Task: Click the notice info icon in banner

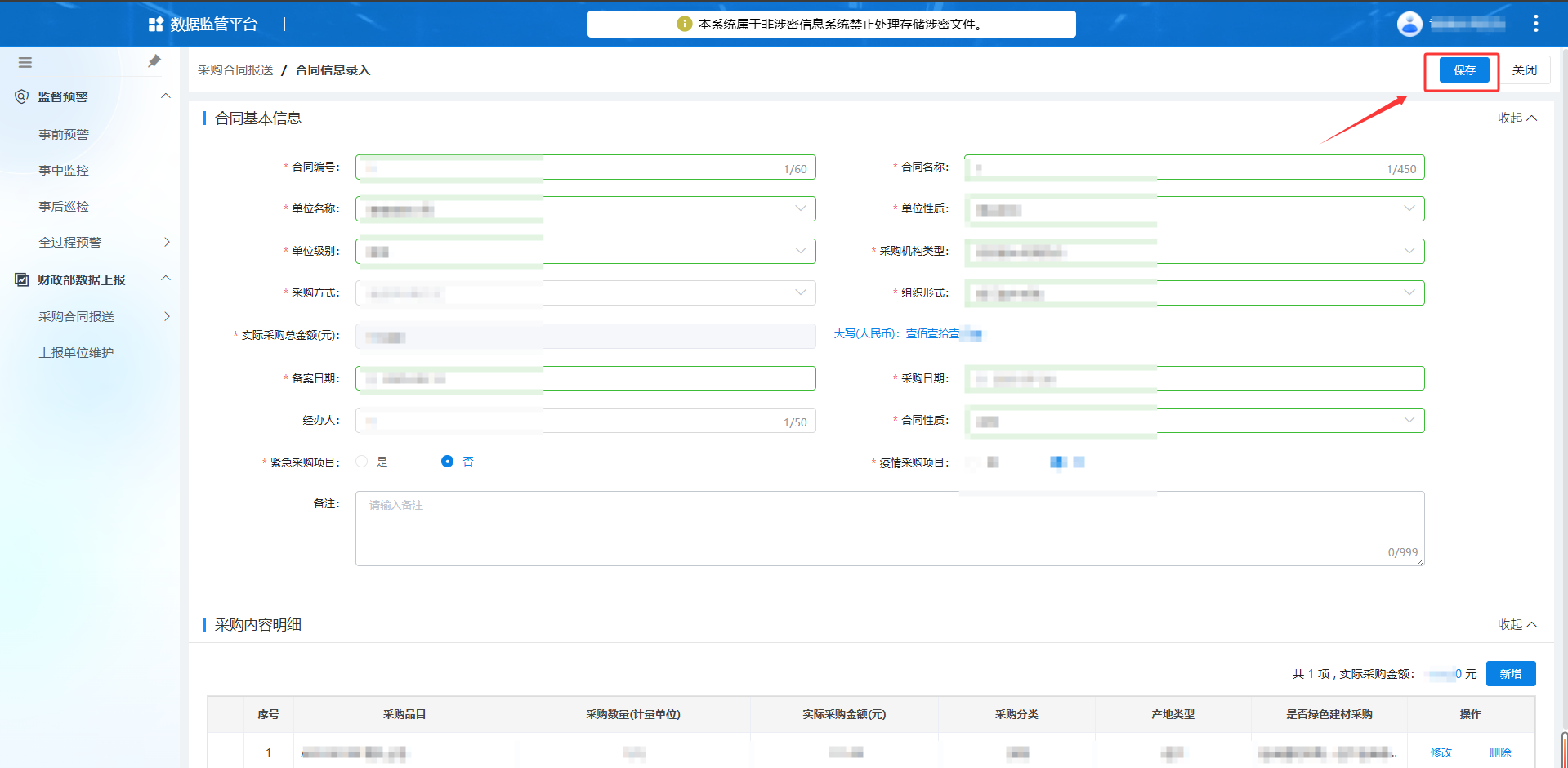Action: pyautogui.click(x=684, y=24)
